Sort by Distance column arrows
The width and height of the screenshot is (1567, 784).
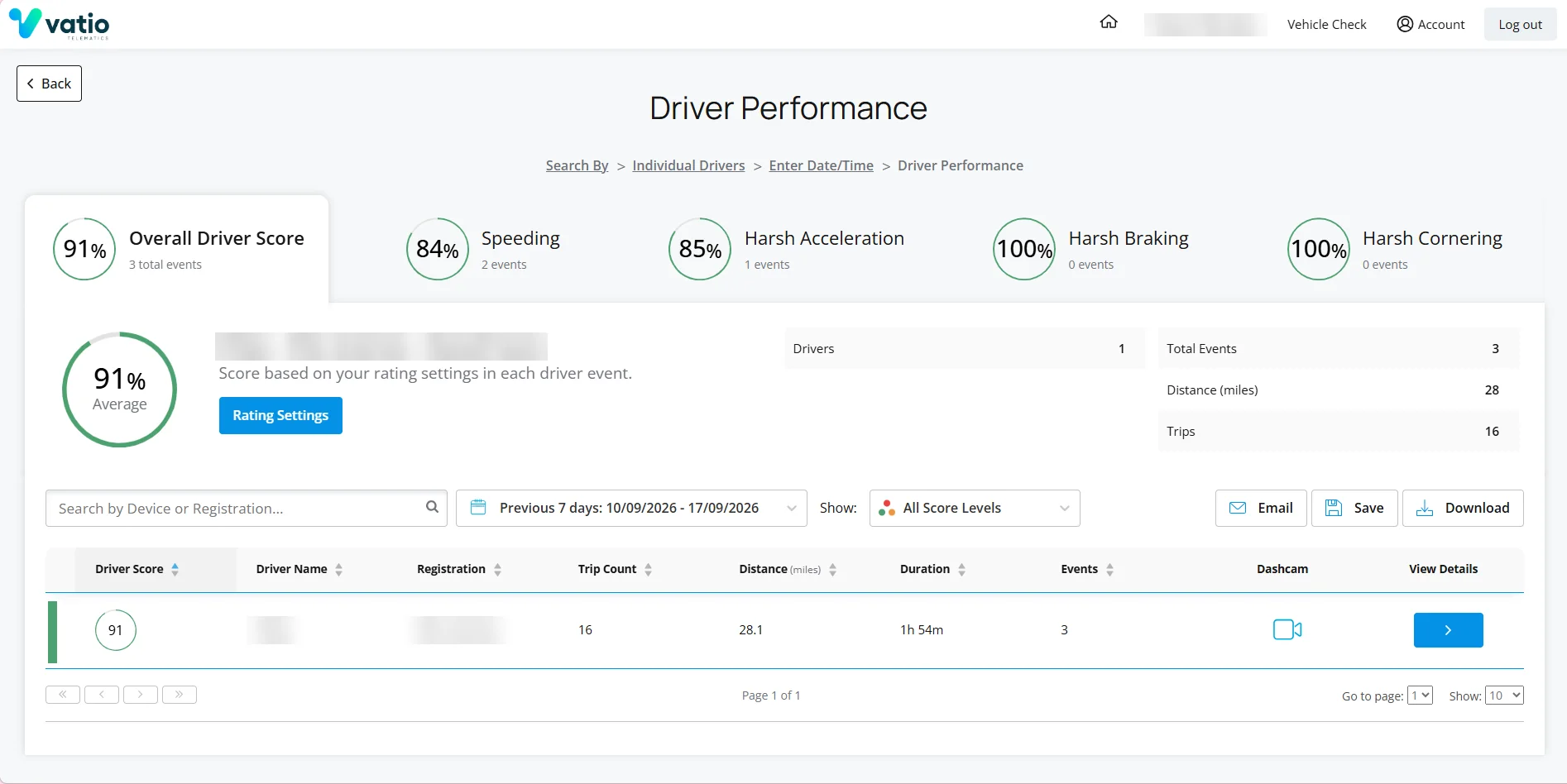pos(832,569)
